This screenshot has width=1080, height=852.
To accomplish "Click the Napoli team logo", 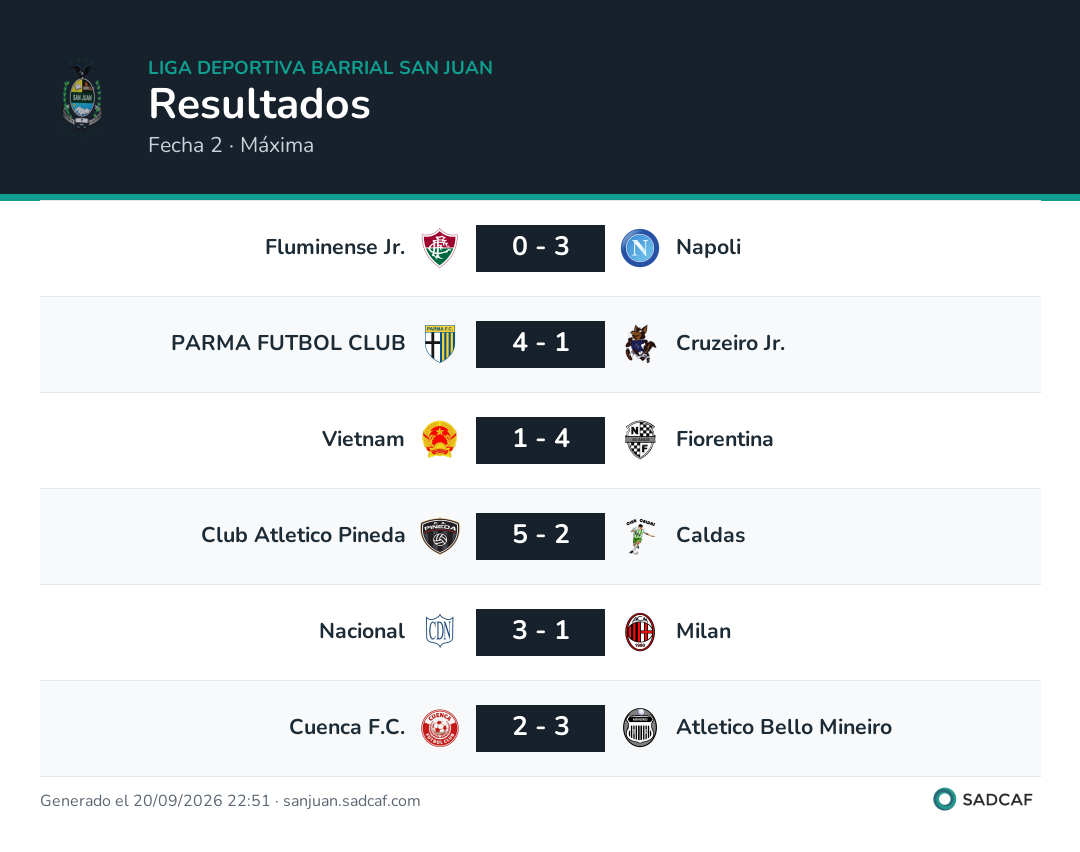I will (640, 248).
